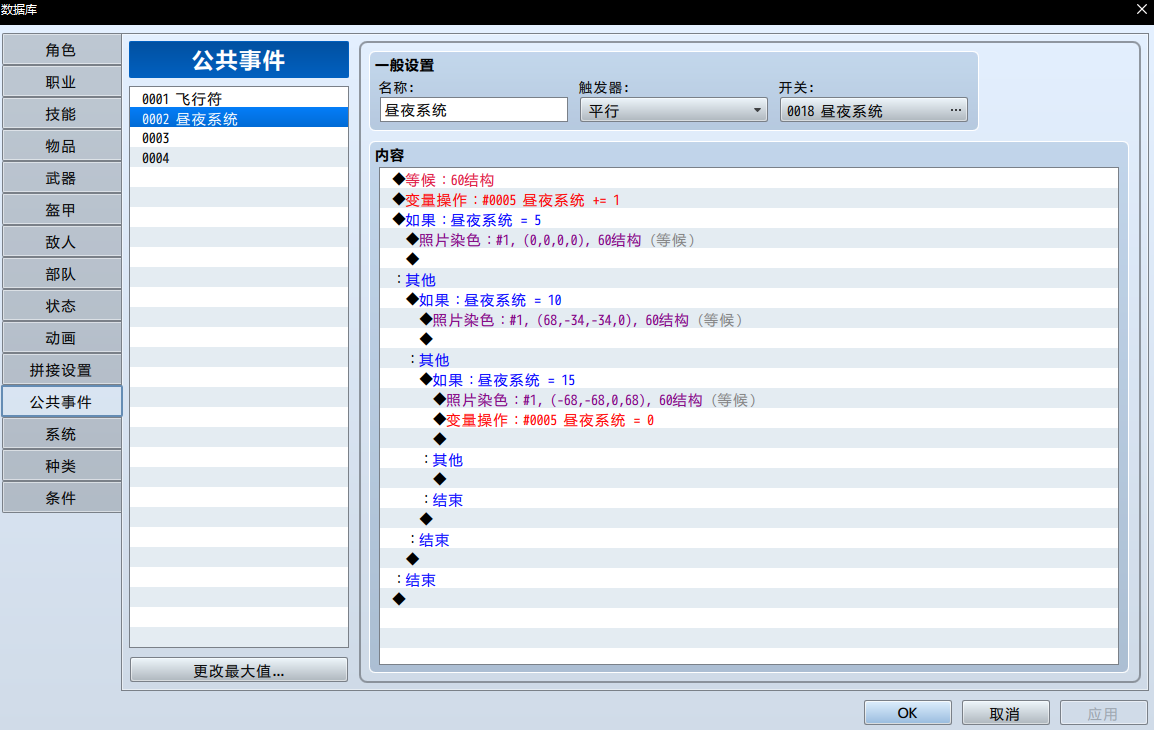
Task: Open the 动画 tab
Action: coord(61,338)
